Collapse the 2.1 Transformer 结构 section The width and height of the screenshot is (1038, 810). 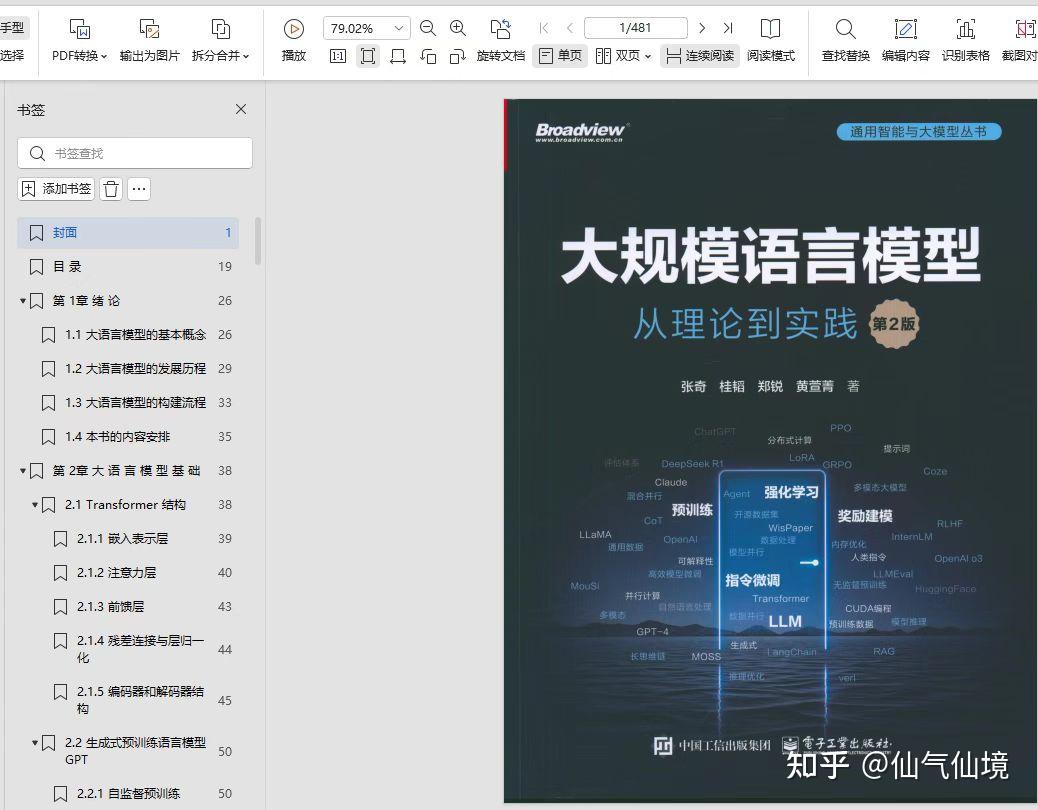point(34,505)
